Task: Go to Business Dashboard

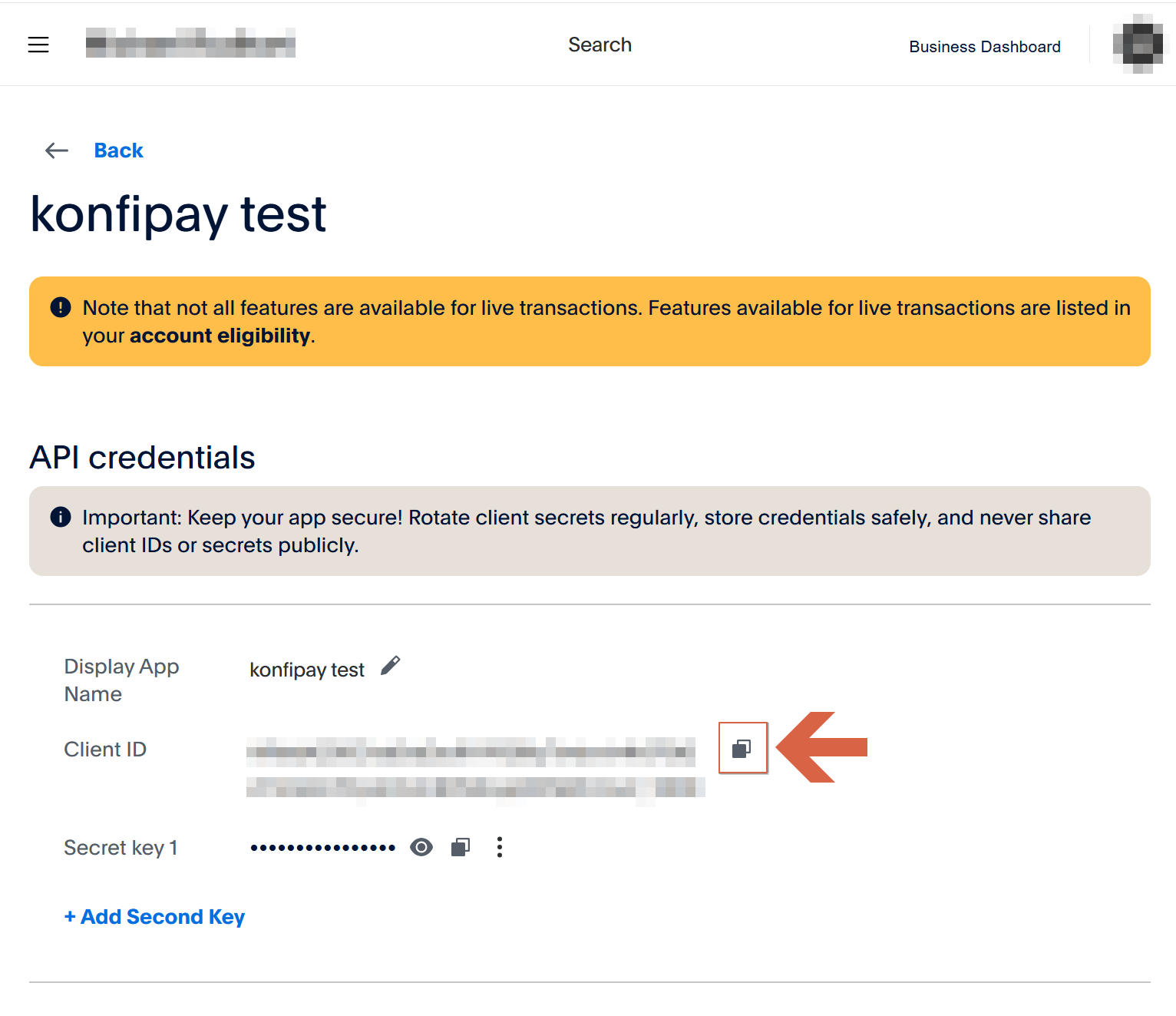Action: point(984,47)
